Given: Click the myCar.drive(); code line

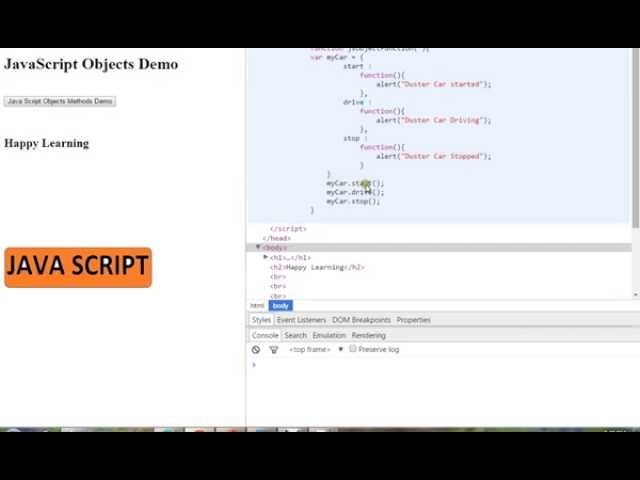Looking at the screenshot, I should coord(355,192).
